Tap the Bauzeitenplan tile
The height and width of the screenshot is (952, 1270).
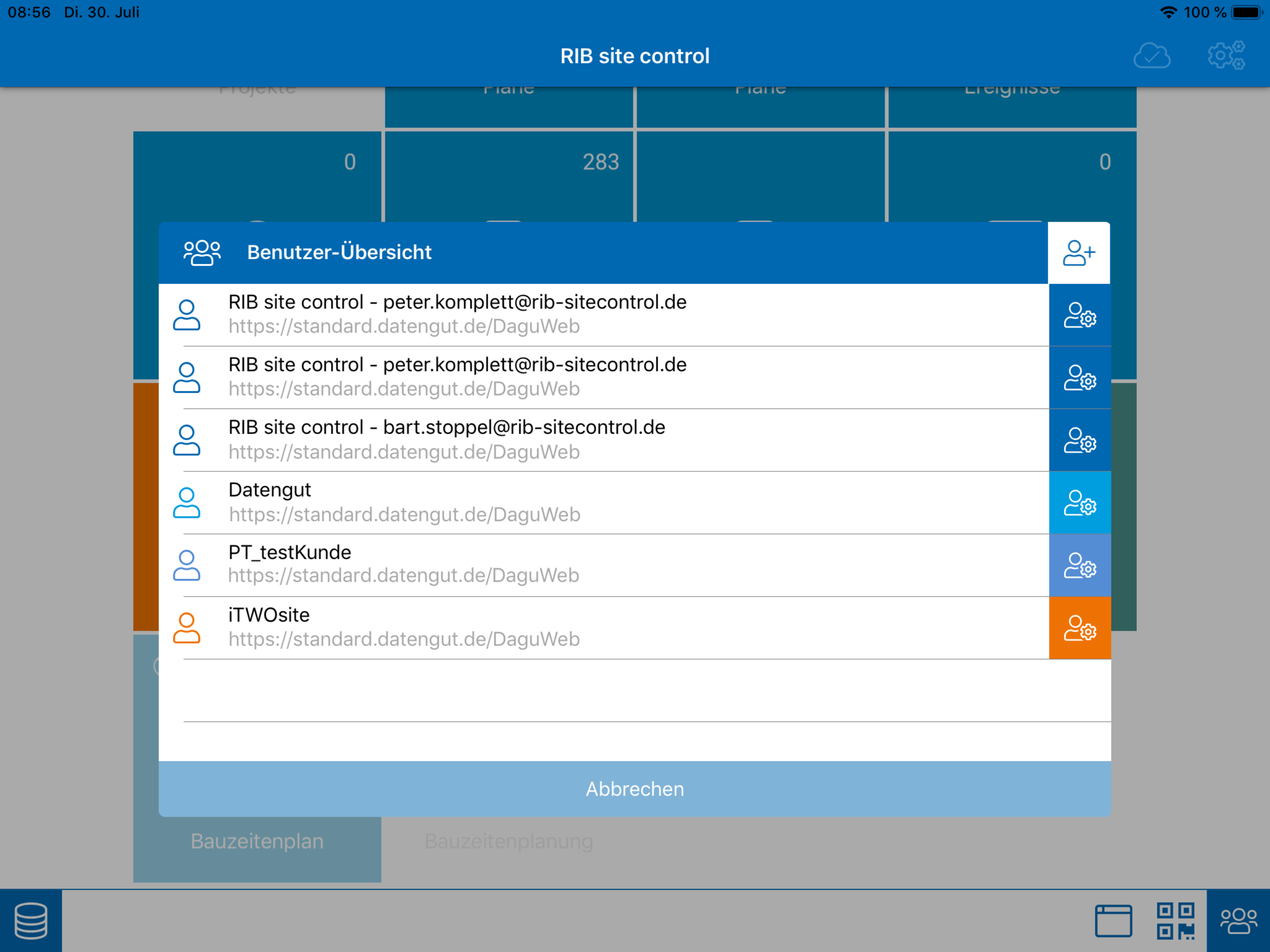pyautogui.click(x=257, y=844)
